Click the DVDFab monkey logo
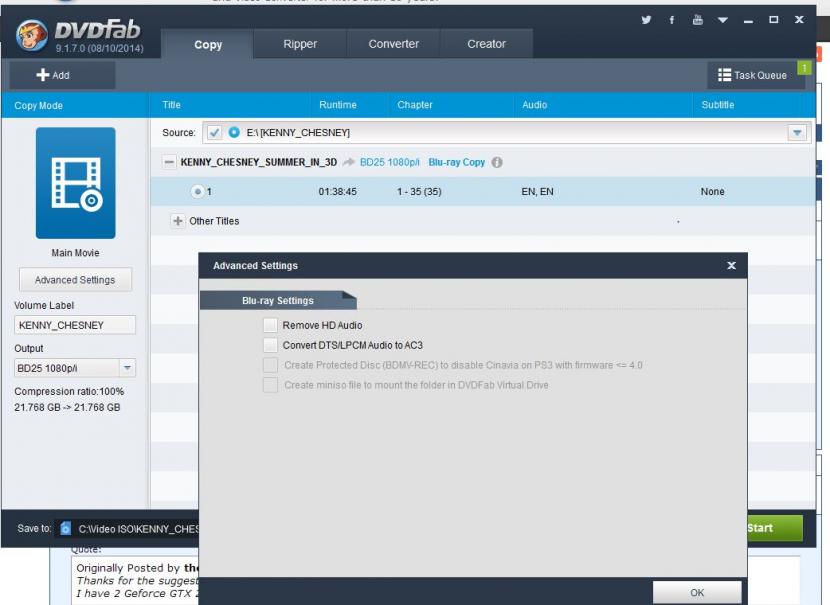Screen dimensions: 830x605 click(x=32, y=35)
